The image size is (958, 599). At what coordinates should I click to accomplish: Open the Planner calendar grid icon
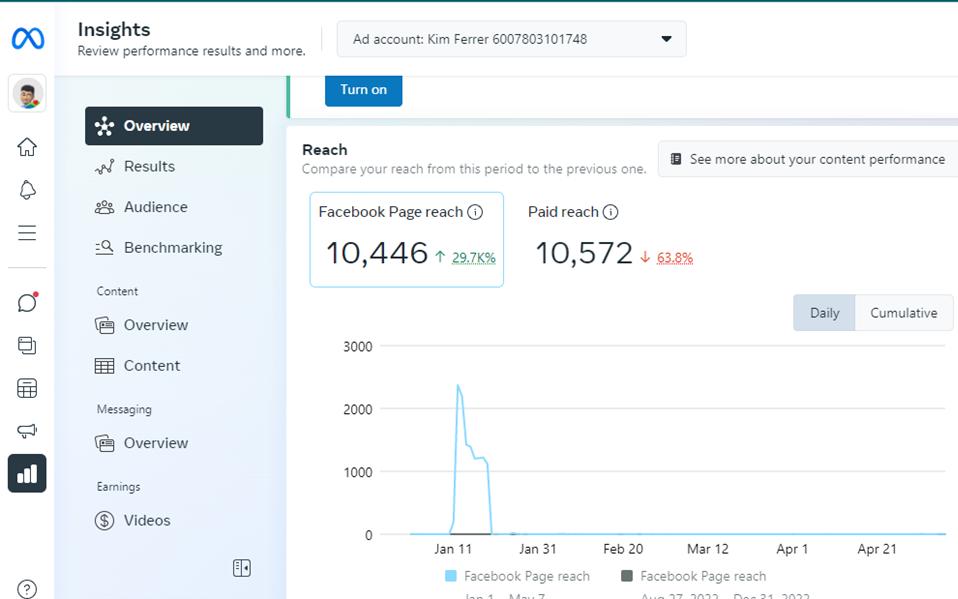[27, 388]
